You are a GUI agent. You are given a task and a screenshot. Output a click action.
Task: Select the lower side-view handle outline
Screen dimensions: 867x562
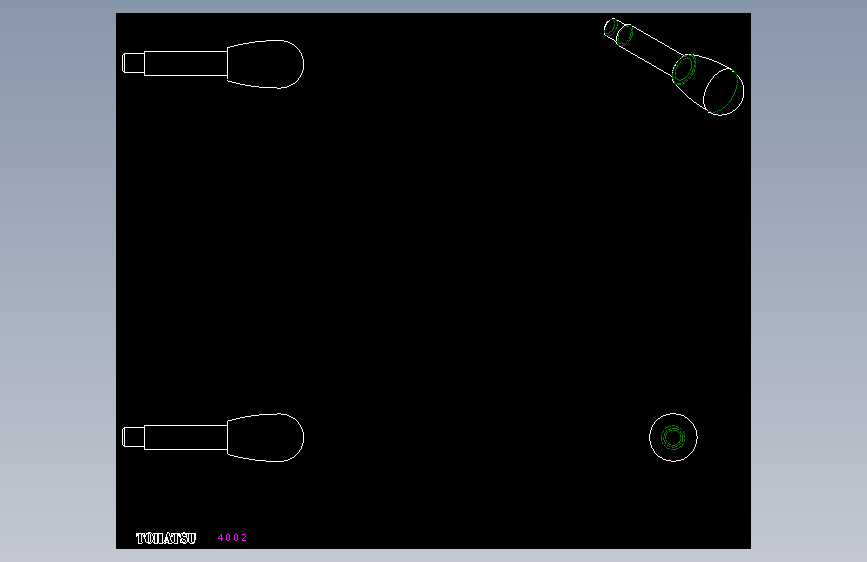pos(213,438)
